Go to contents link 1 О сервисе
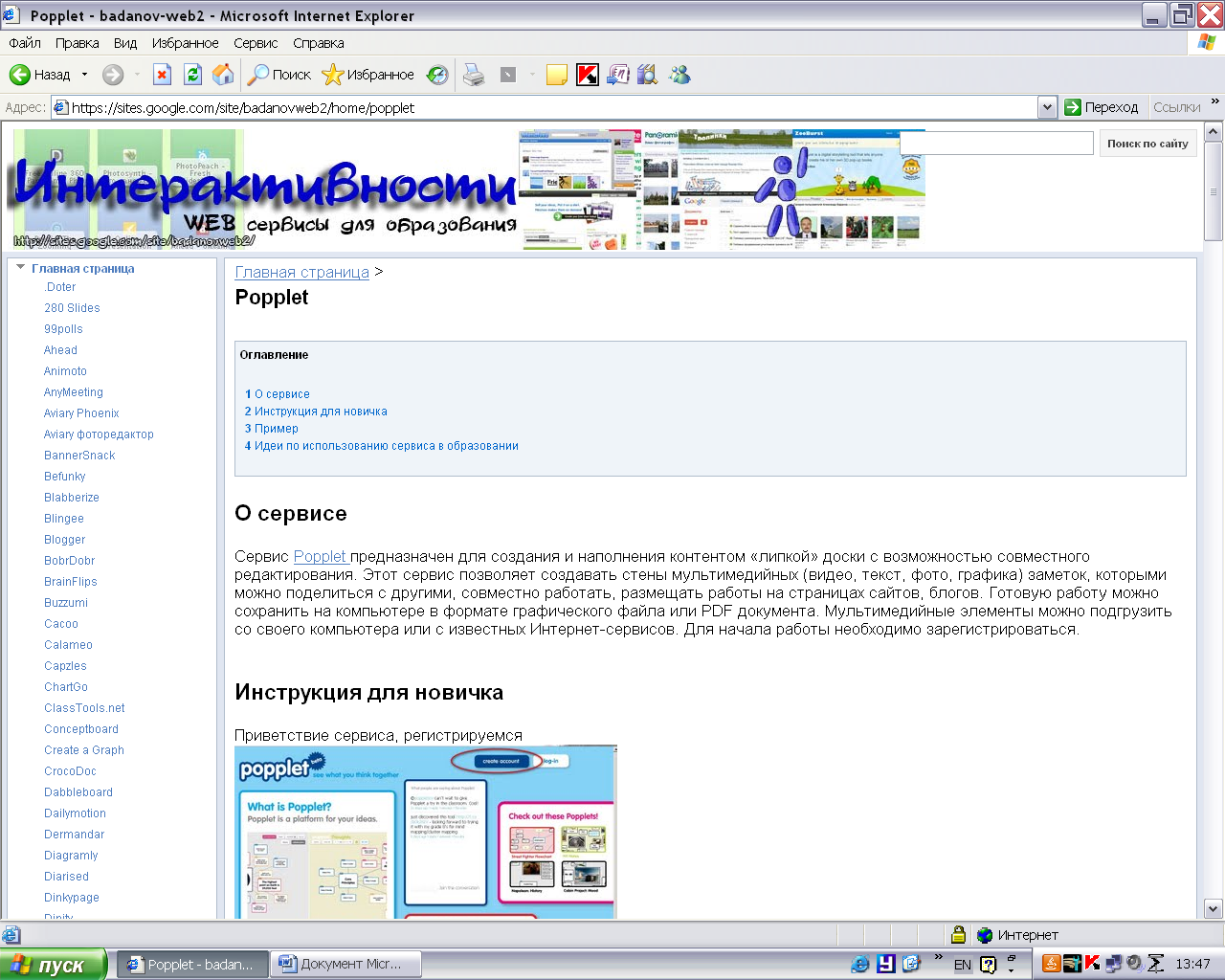Image resolution: width=1225 pixels, height=980 pixels. coord(278,394)
